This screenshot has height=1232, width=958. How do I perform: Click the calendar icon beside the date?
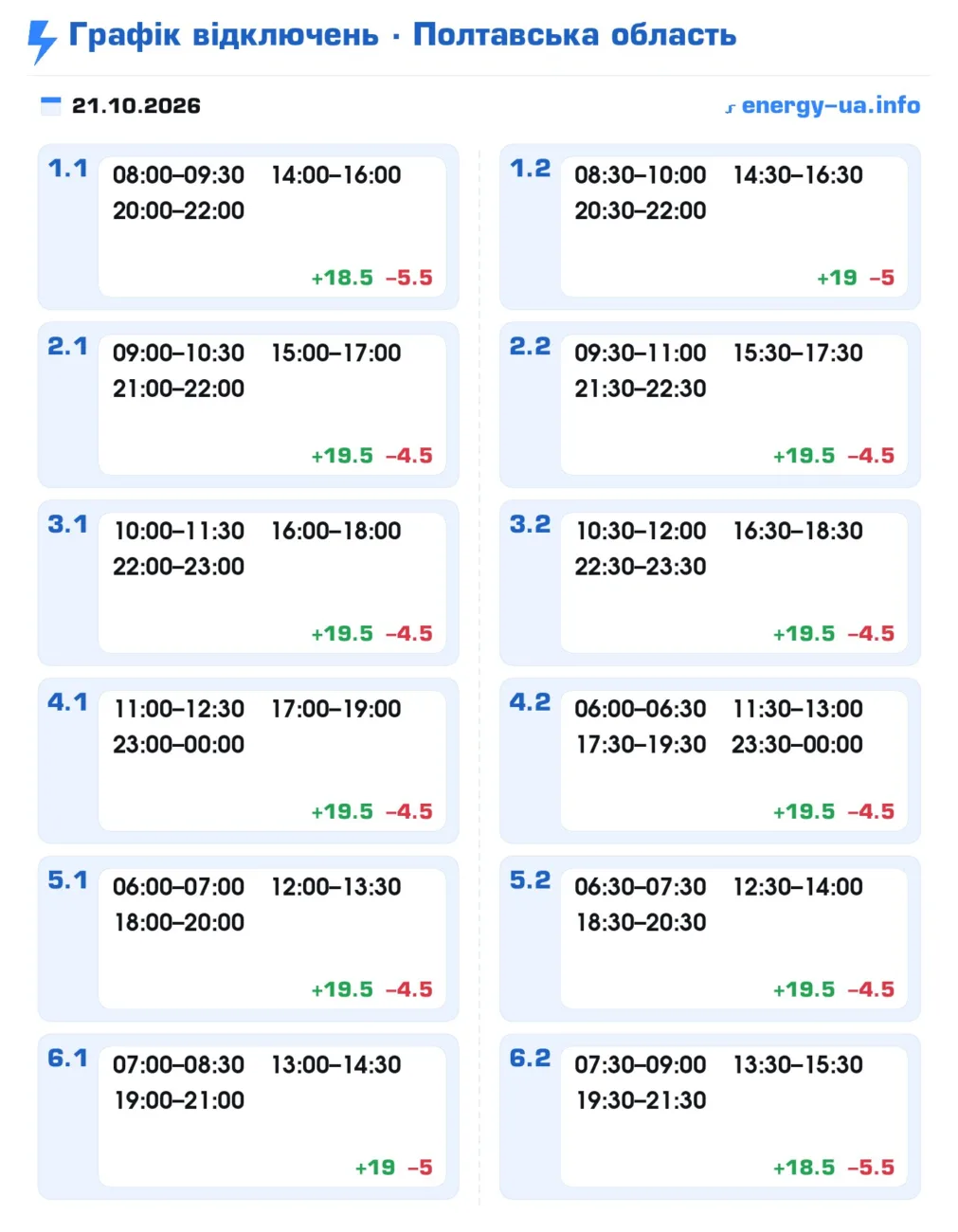[51, 105]
